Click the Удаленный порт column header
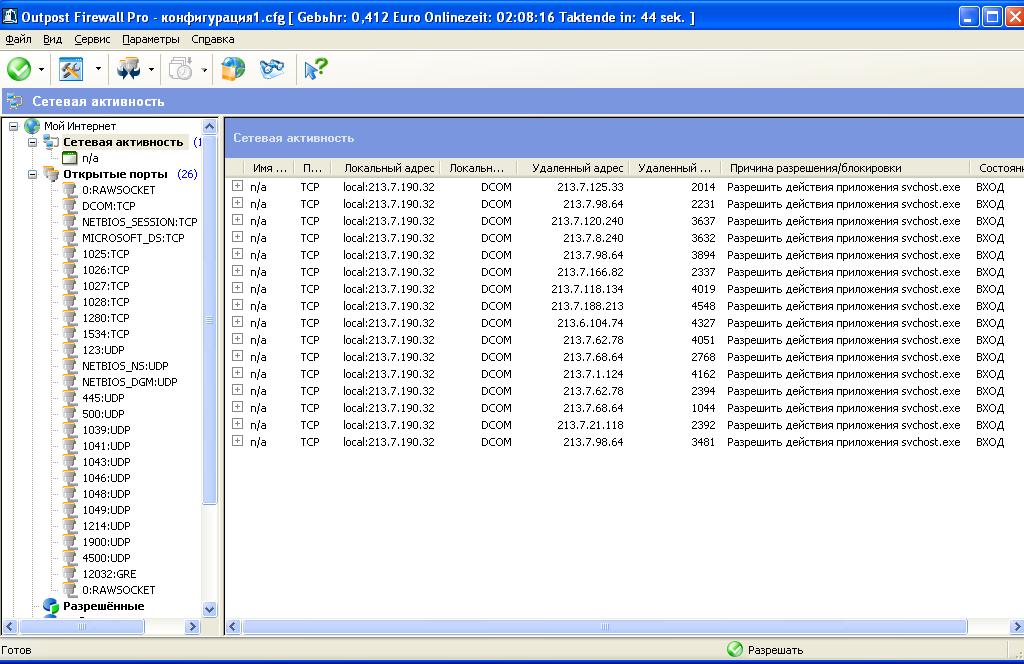Screen dimensions: 1024x664 (675, 168)
